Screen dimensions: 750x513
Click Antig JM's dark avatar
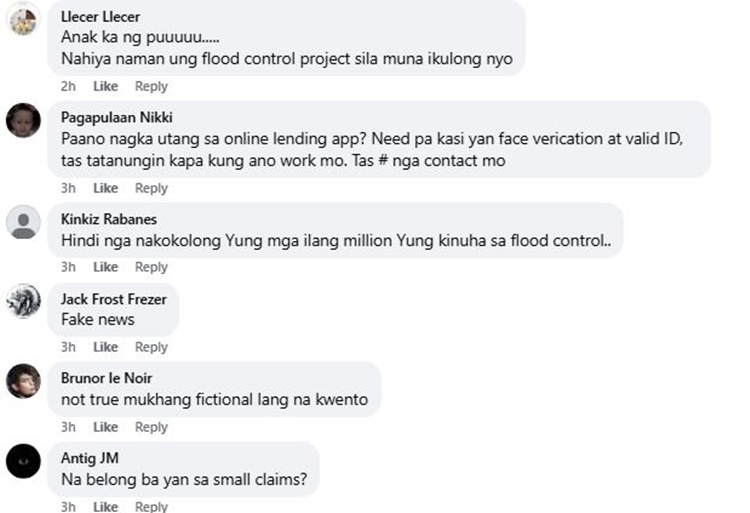(23, 461)
